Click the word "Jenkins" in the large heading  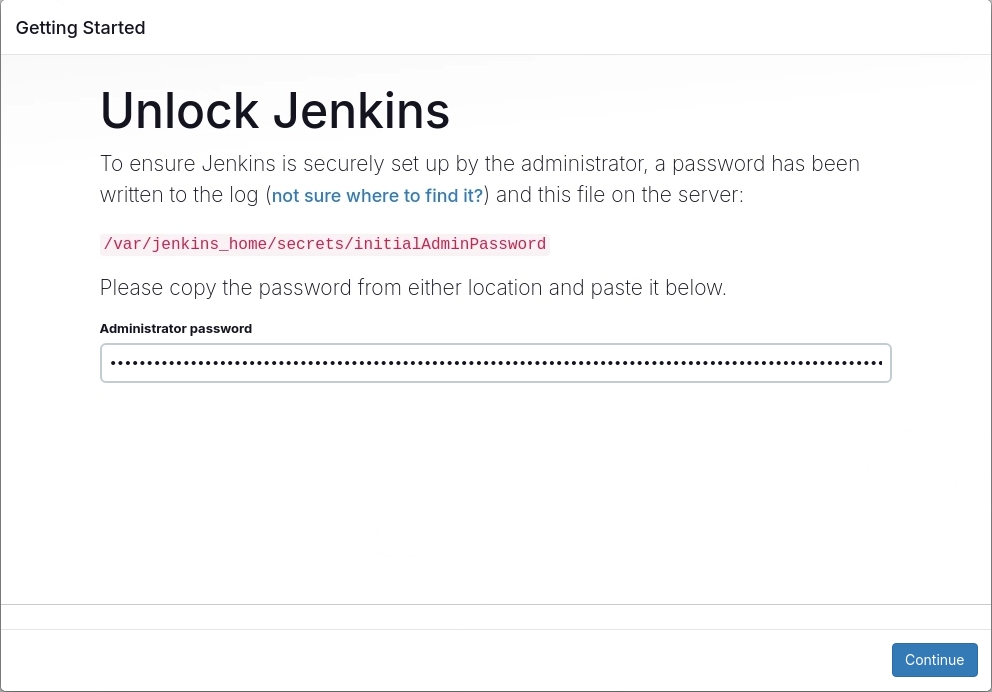361,111
